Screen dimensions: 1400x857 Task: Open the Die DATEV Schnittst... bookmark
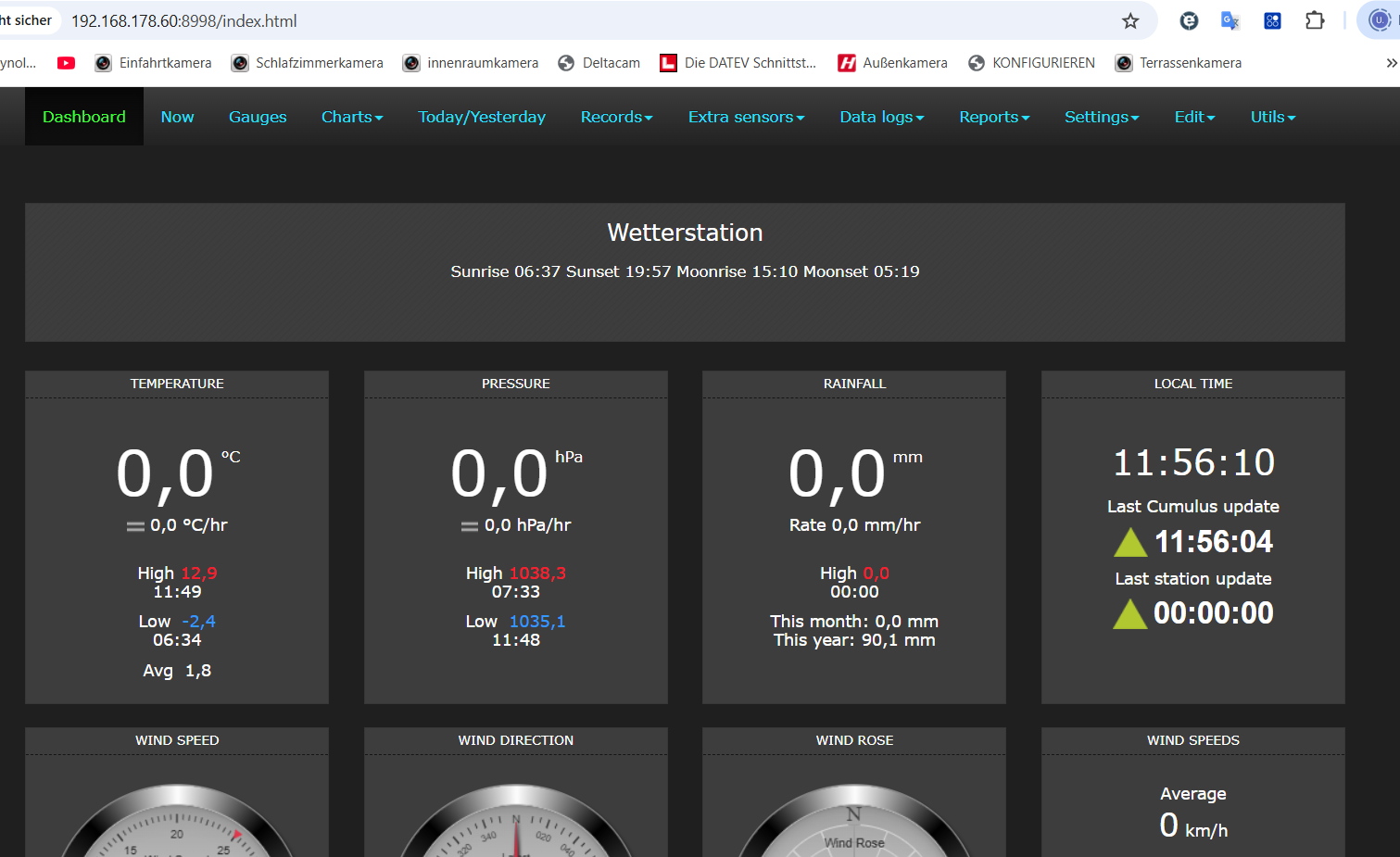click(738, 63)
